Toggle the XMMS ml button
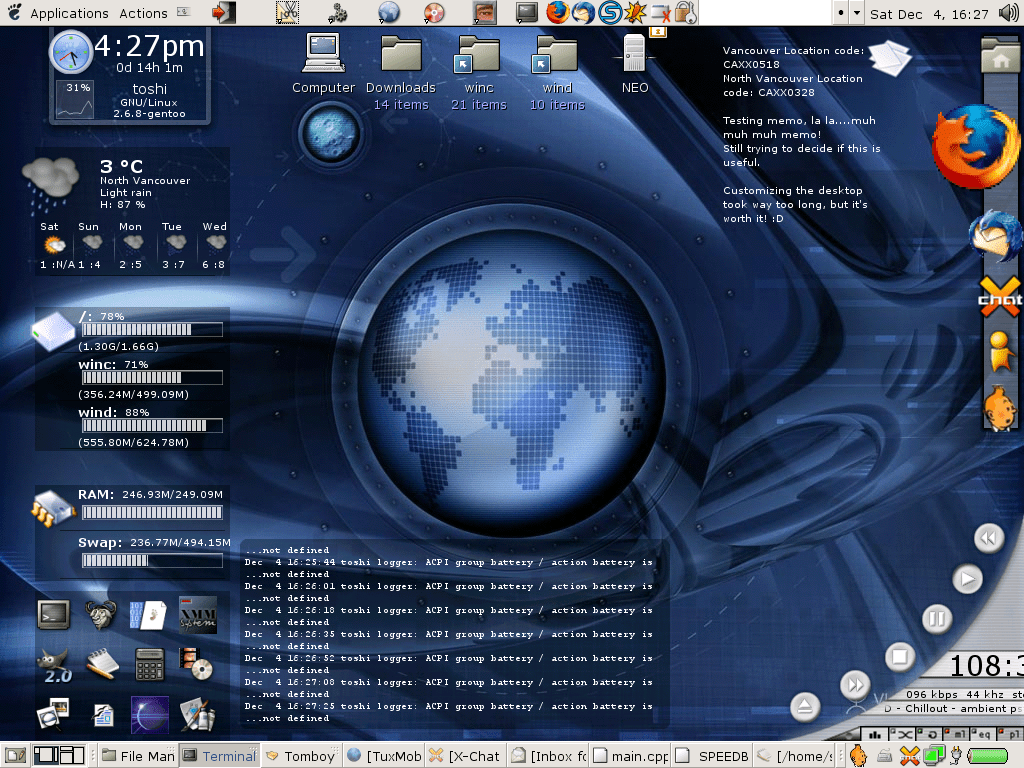 tap(957, 735)
